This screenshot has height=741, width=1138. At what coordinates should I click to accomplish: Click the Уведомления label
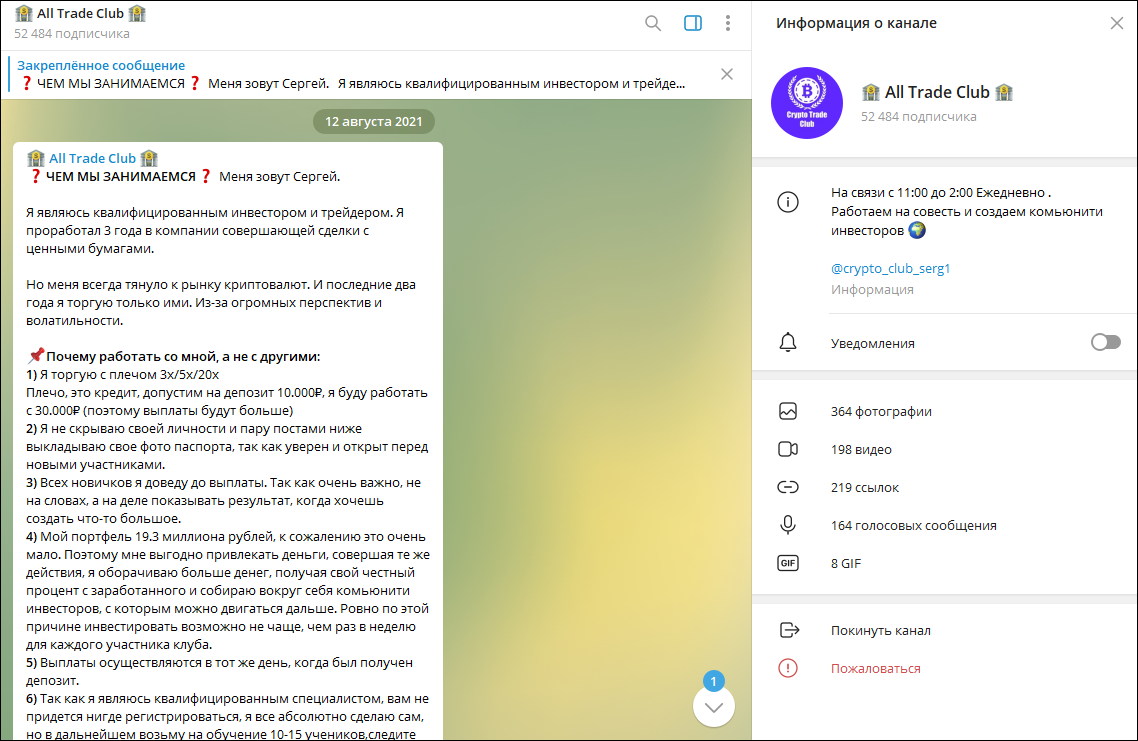(872, 343)
